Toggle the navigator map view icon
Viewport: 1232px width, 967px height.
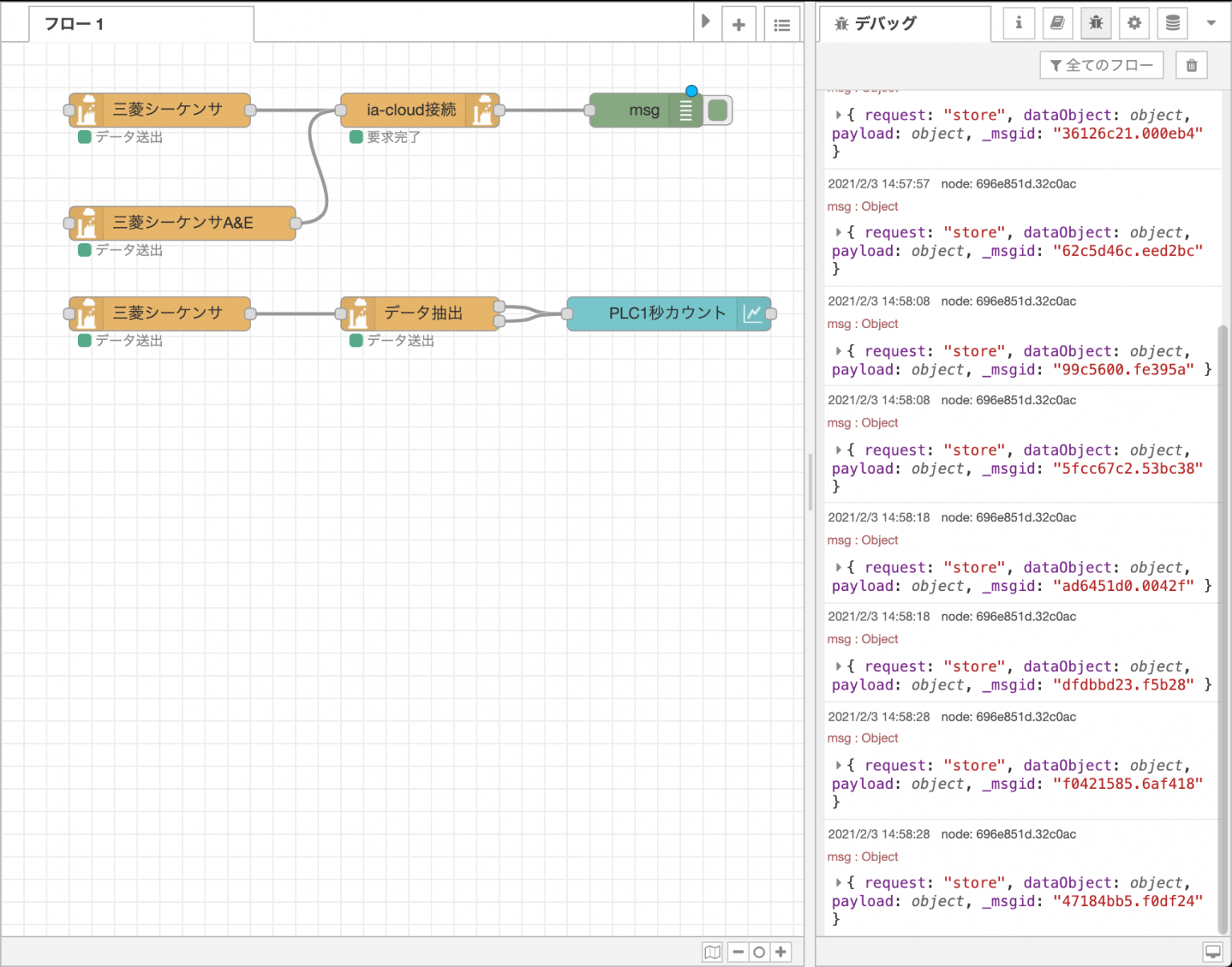point(712,952)
